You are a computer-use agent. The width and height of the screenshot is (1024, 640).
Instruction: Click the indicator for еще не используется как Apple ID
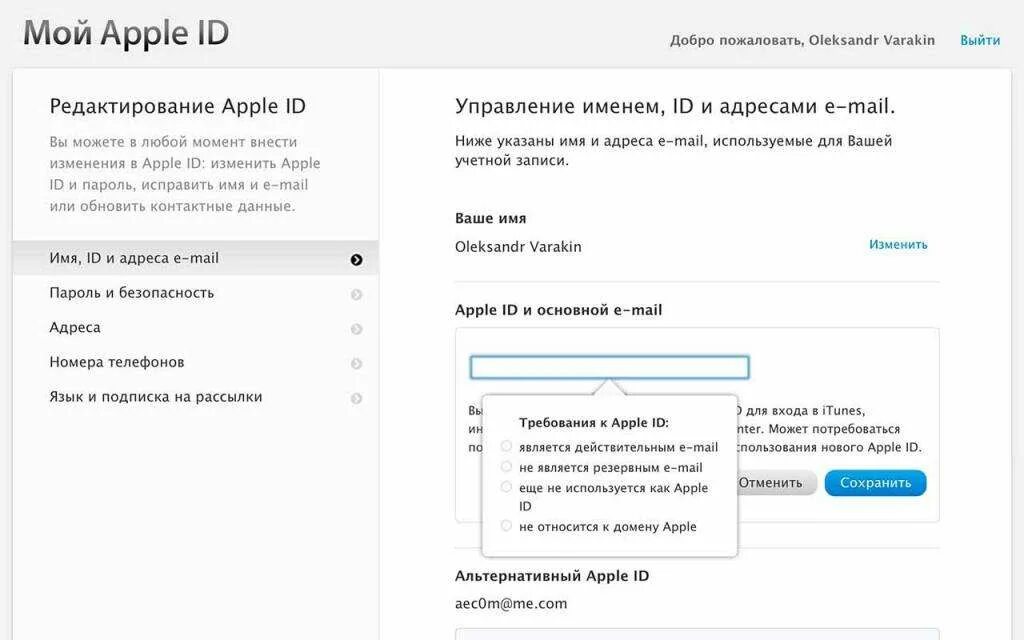point(506,487)
